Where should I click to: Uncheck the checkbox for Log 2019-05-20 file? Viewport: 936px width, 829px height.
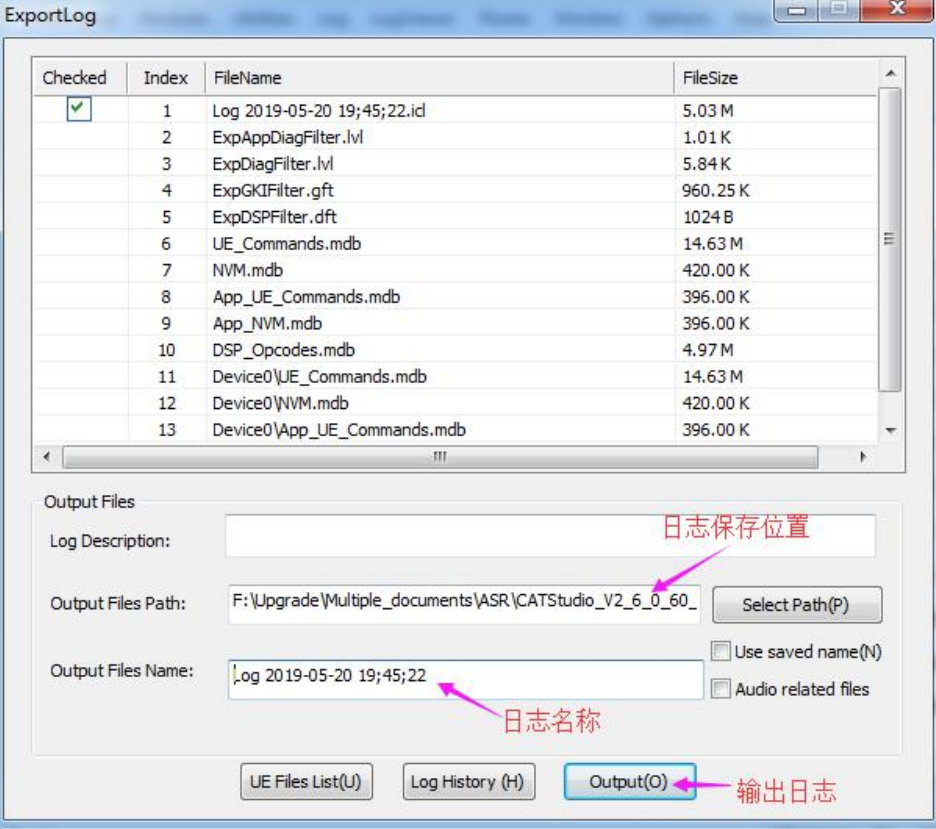(79, 110)
